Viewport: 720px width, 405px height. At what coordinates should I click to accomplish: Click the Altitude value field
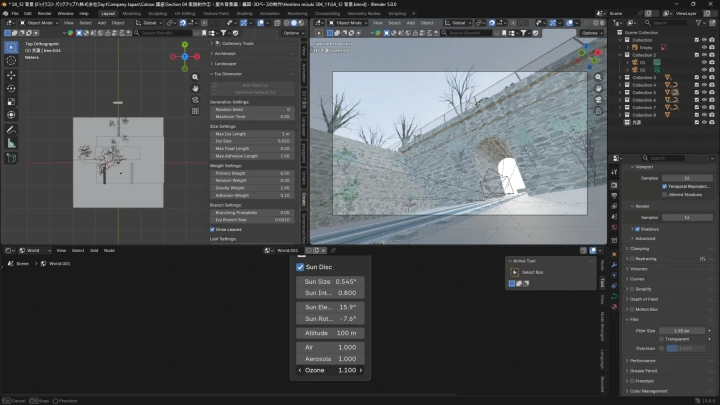coord(330,333)
